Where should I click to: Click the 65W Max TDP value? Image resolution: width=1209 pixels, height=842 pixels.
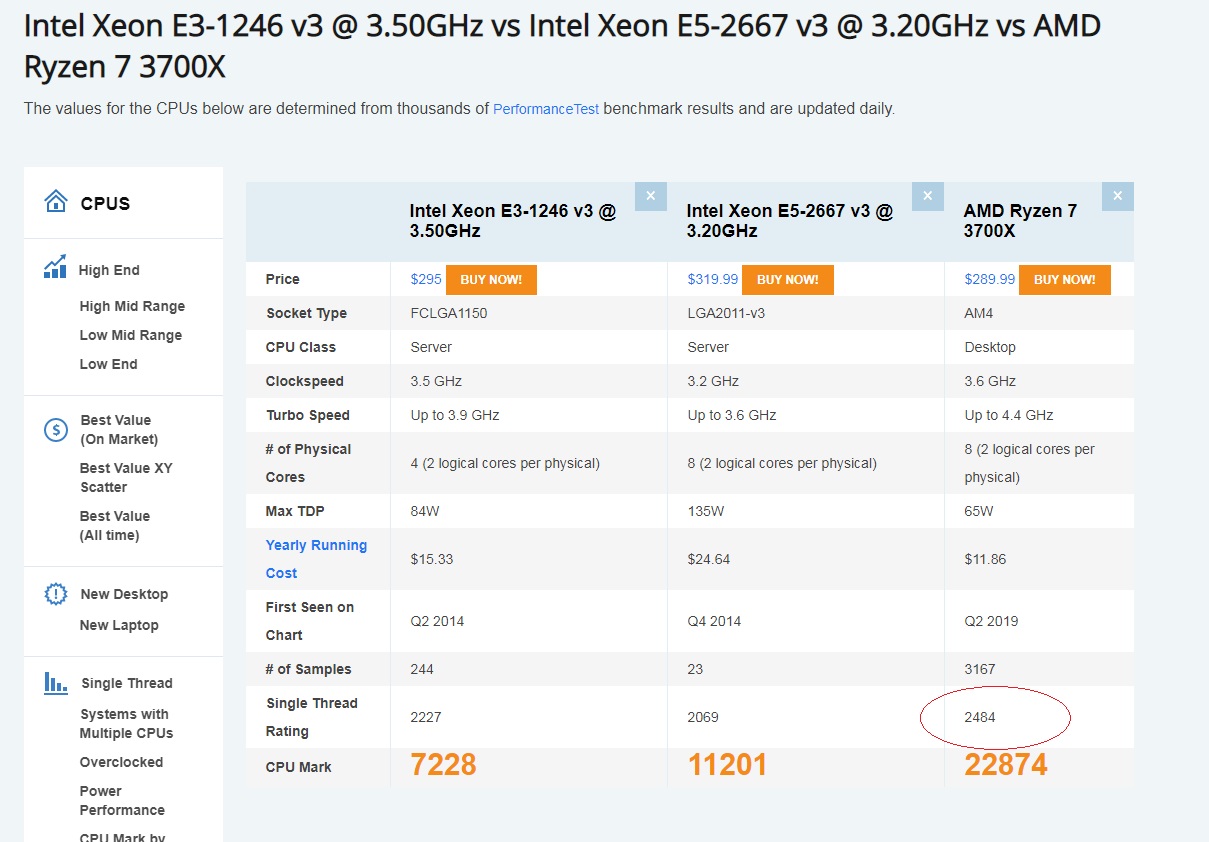coord(979,511)
